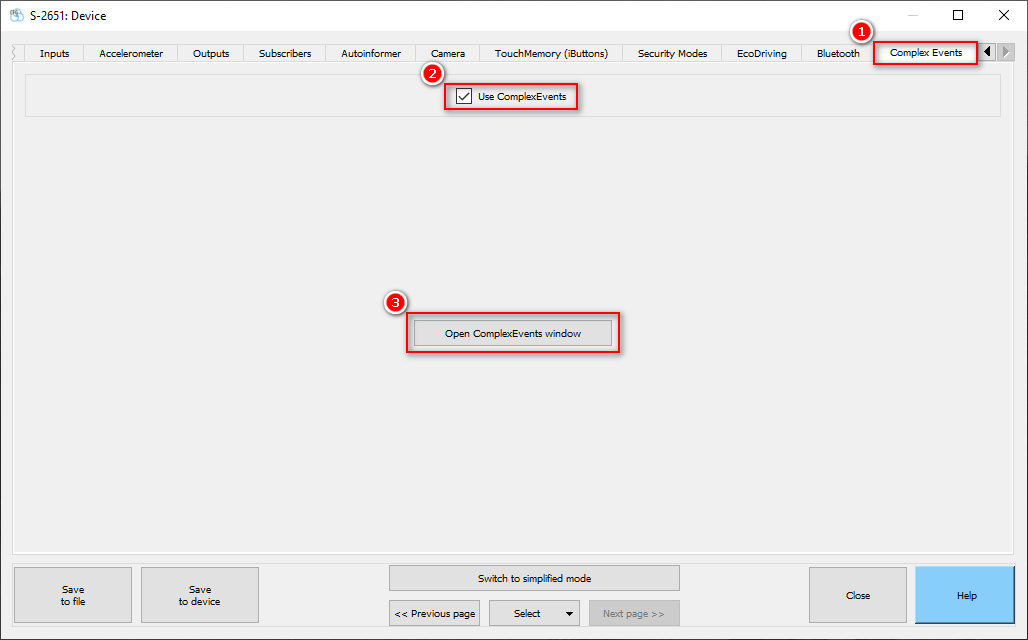Screen dimensions: 1028x640
Task: Tick the Use ComplexEvents checkbox
Action: [x=464, y=97]
